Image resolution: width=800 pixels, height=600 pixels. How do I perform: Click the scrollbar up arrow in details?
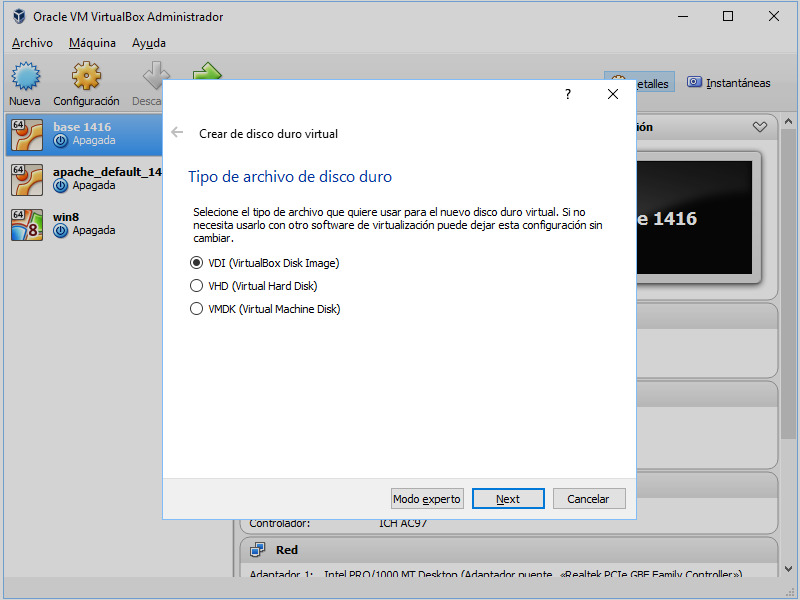coord(788,122)
